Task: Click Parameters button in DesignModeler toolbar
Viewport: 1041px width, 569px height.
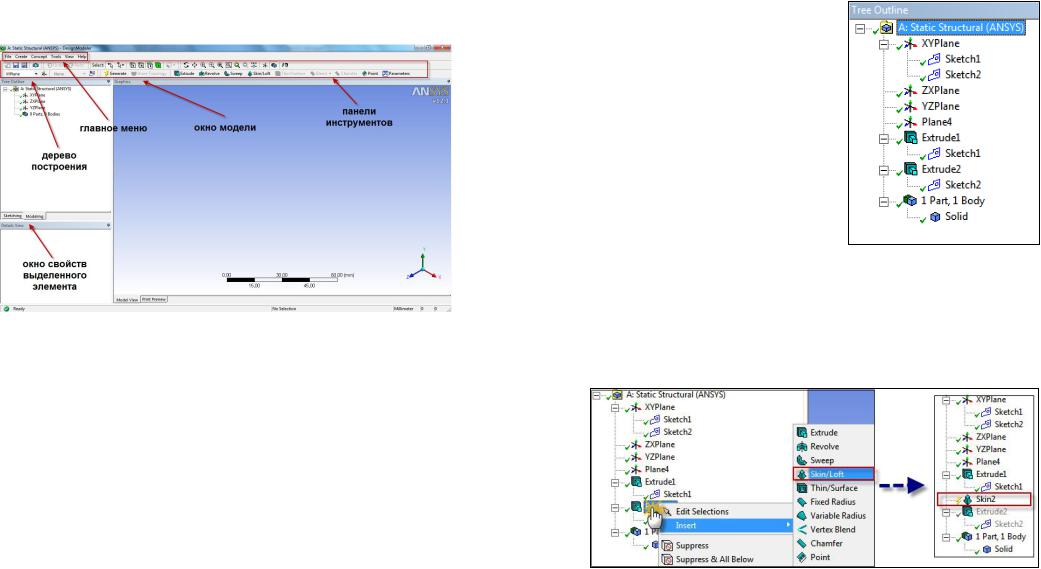Action: (396, 74)
